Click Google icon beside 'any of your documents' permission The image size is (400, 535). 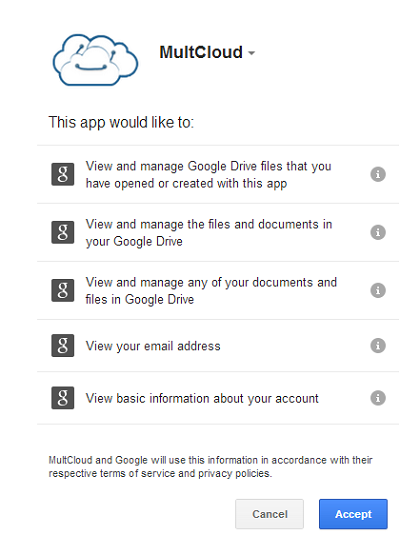click(62, 290)
